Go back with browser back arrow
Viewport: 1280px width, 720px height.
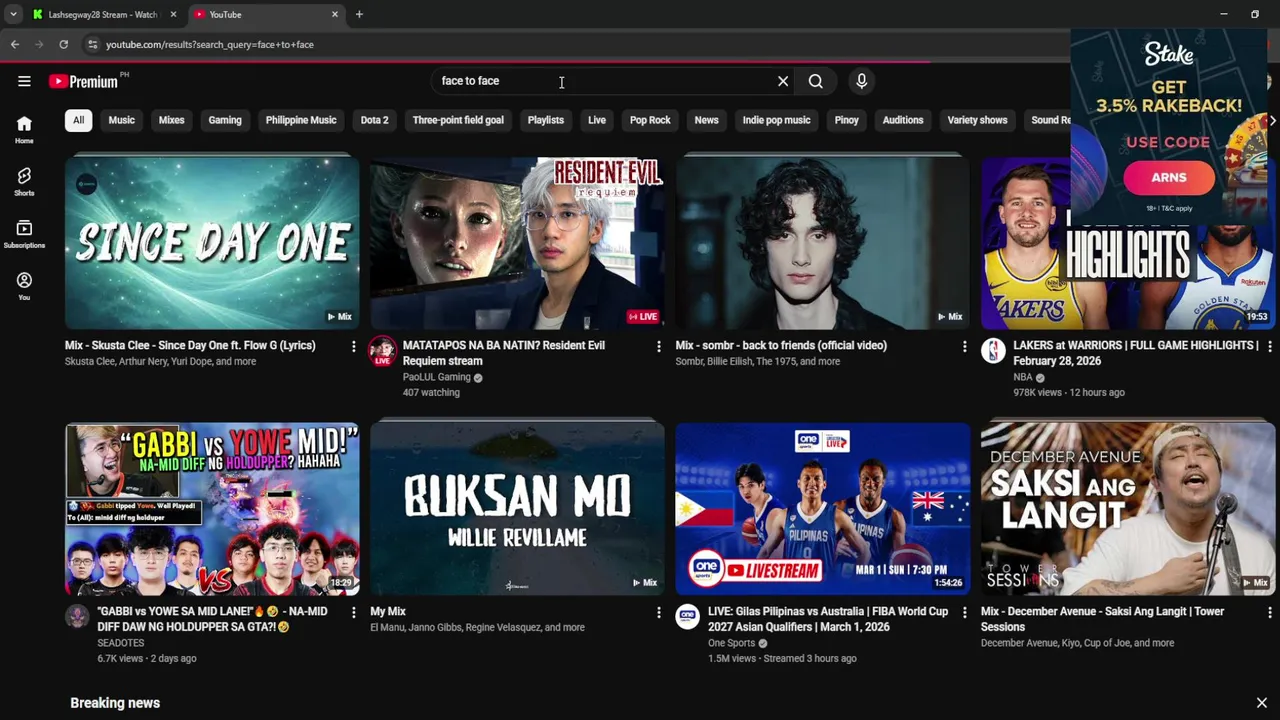click(15, 44)
